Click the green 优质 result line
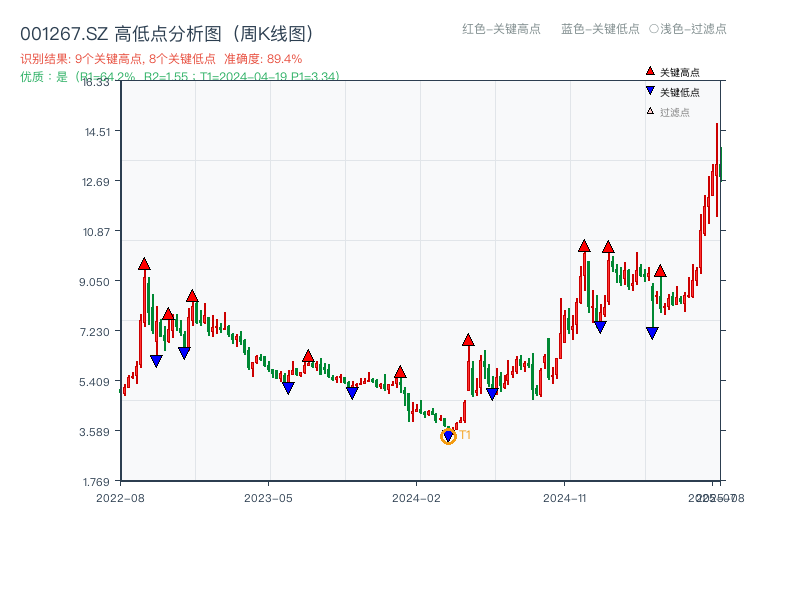The image size is (800, 600). [180, 77]
